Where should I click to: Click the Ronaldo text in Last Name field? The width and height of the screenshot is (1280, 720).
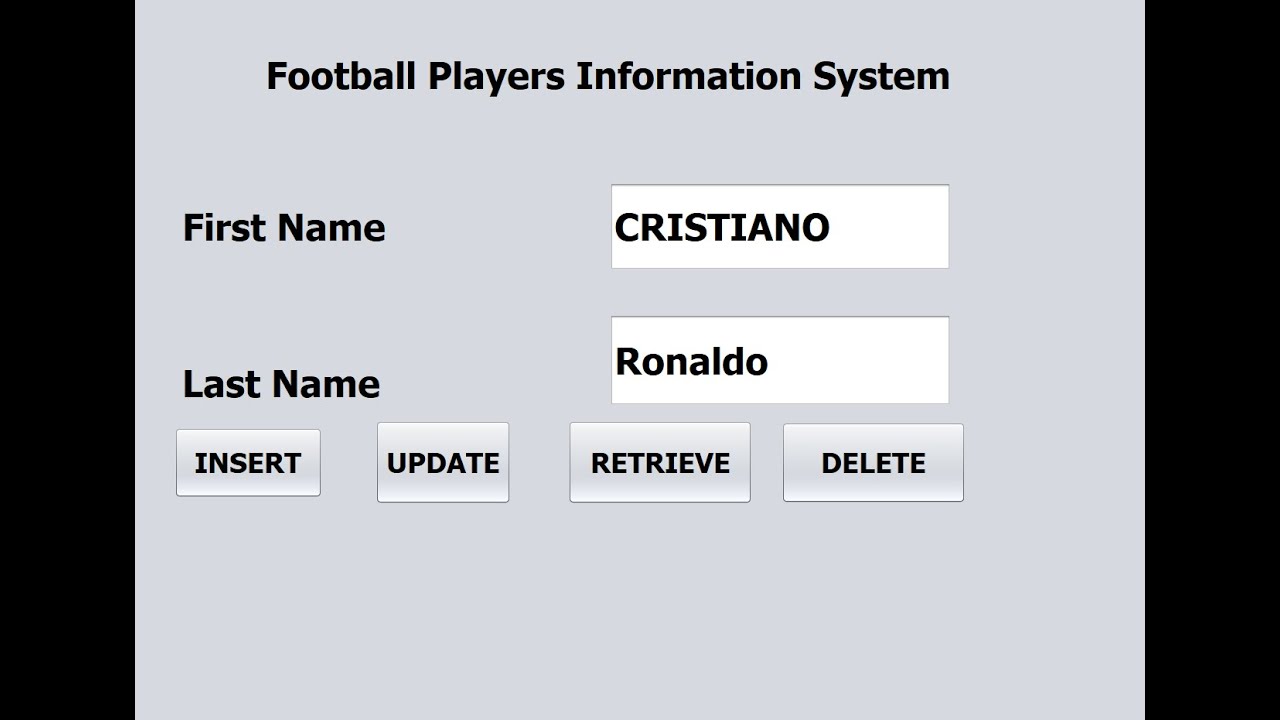pos(691,361)
